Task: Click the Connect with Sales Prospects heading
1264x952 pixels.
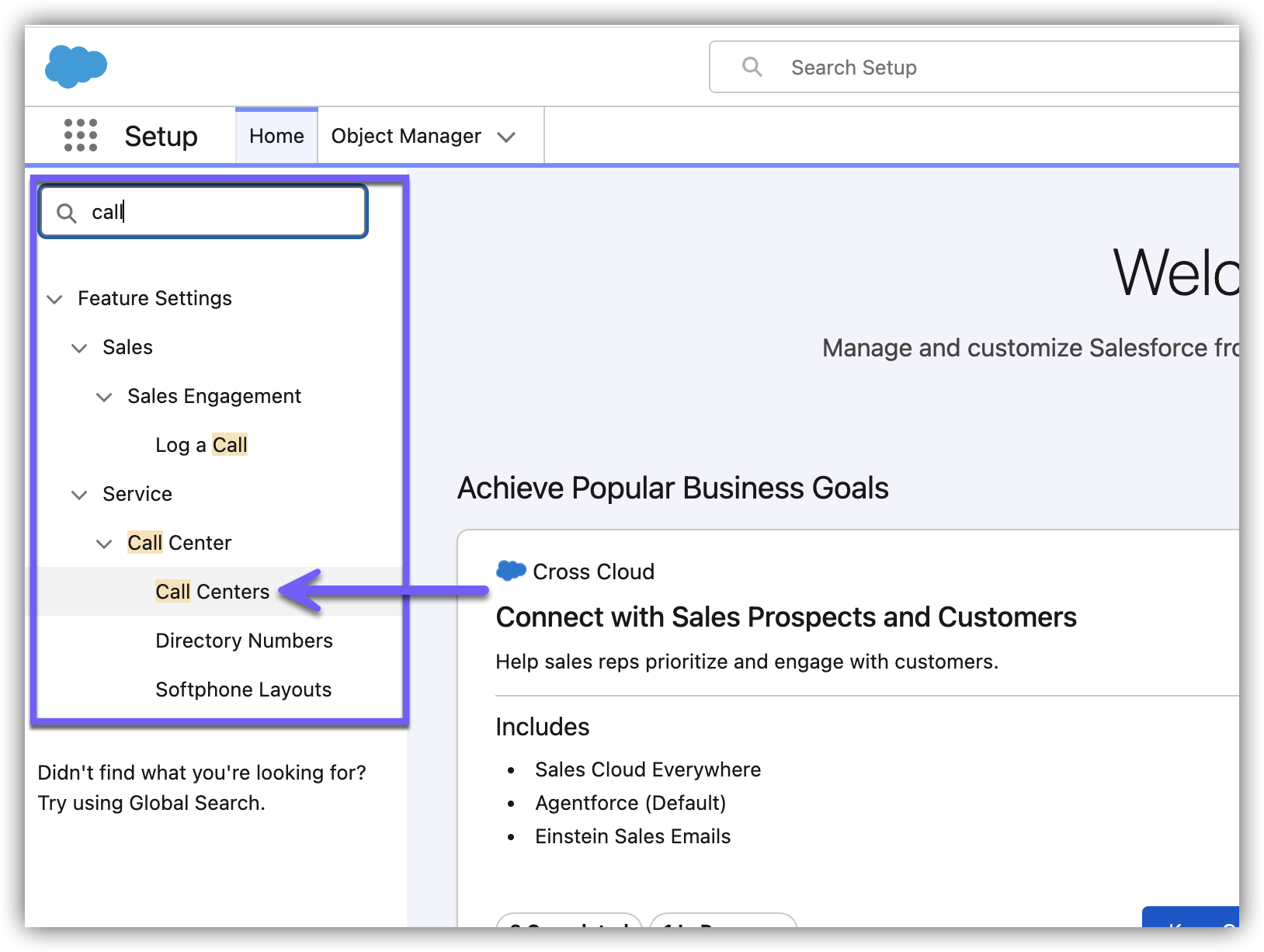Action: click(x=786, y=617)
